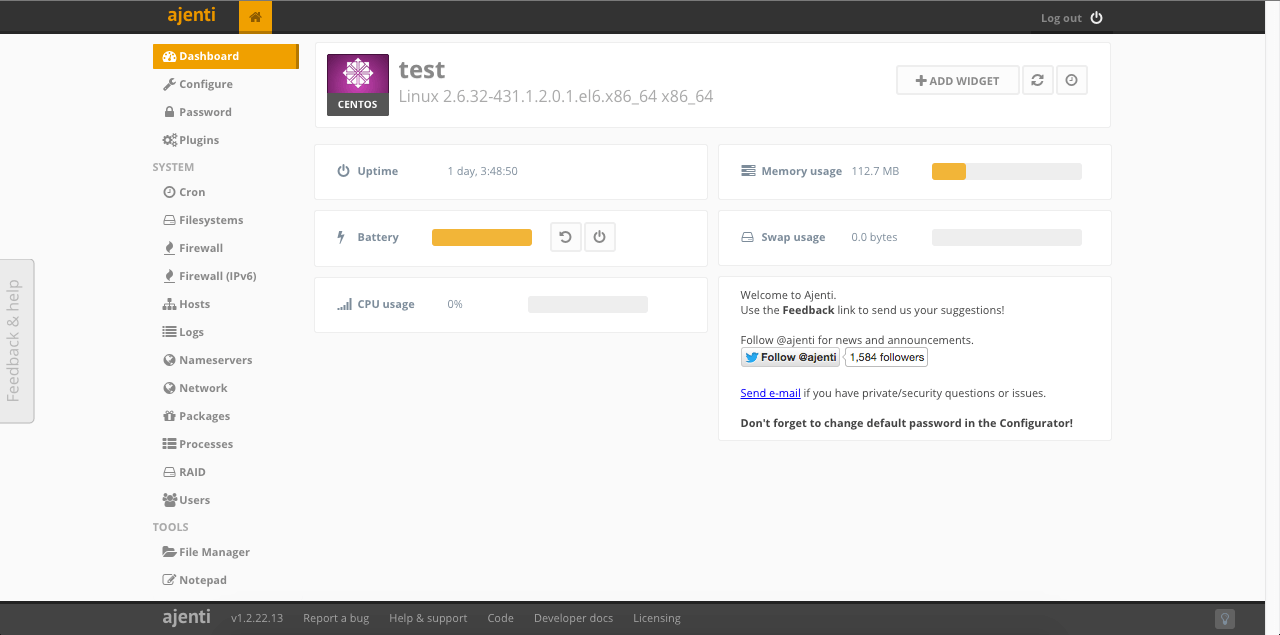
Task: Open the Feedback & help side tab
Action: coord(15,341)
